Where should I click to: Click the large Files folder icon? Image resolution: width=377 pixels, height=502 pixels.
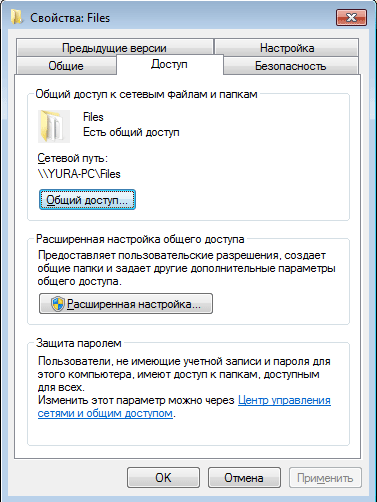(54, 126)
